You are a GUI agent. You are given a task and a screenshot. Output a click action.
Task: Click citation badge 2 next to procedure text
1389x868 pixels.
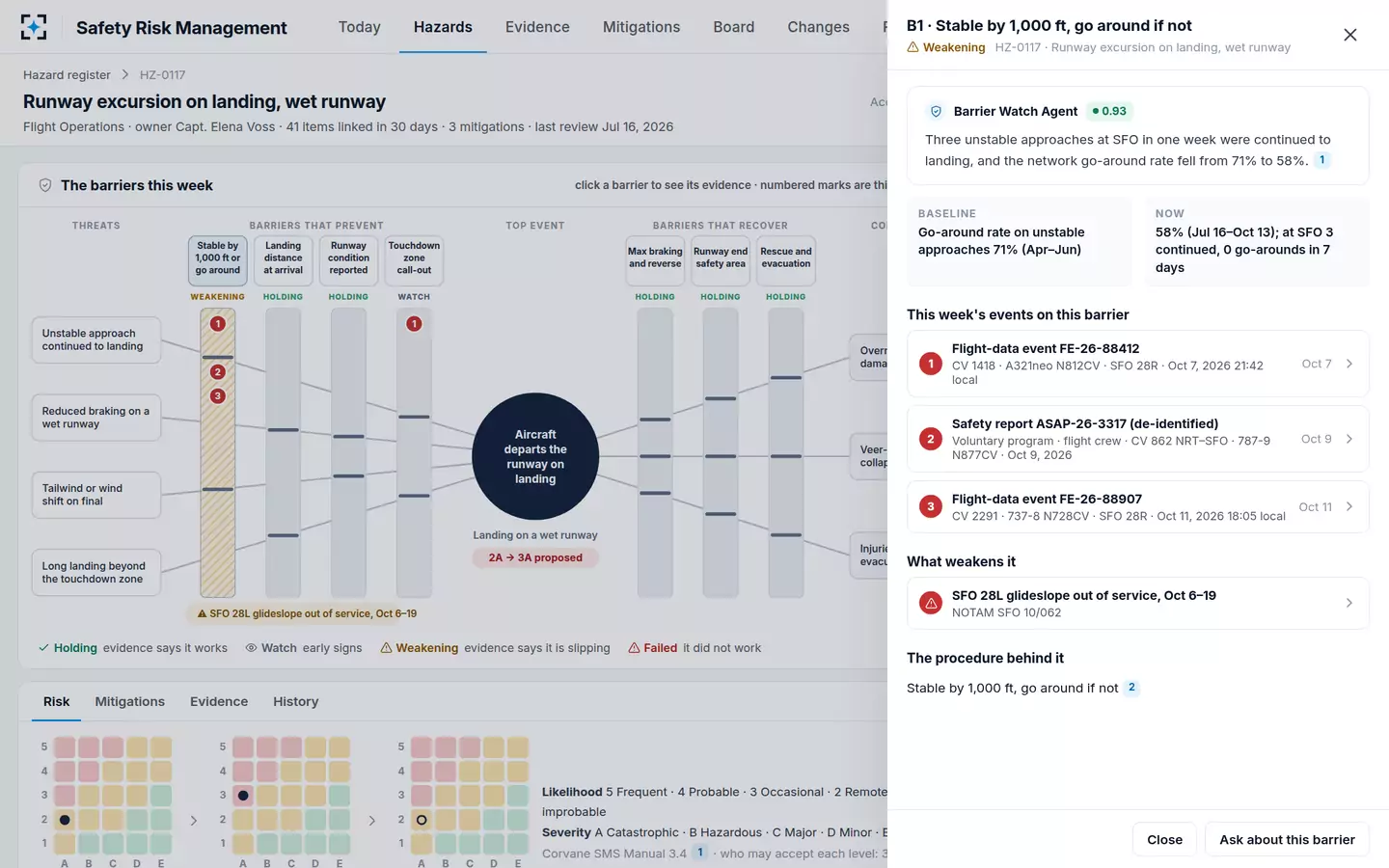[1132, 688]
